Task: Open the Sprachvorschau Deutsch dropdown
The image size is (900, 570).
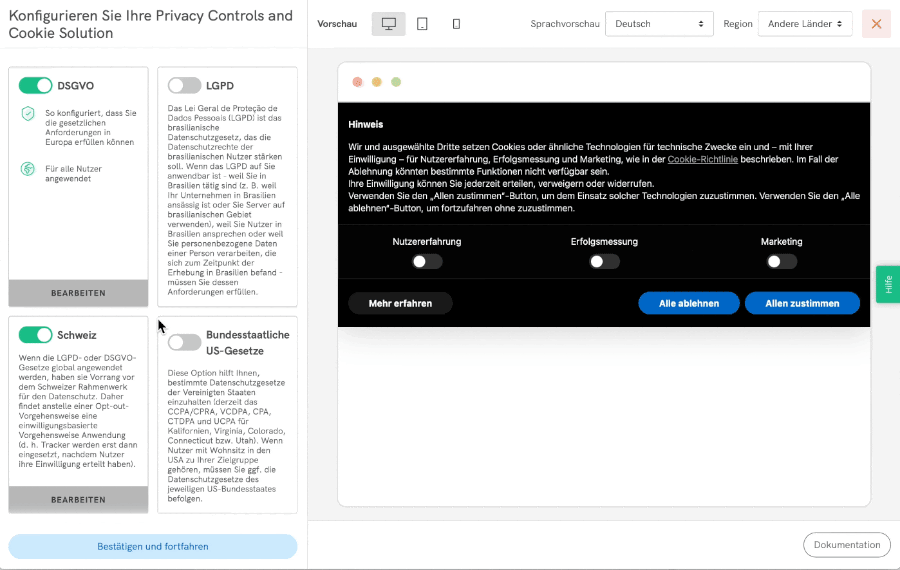Action: (659, 24)
